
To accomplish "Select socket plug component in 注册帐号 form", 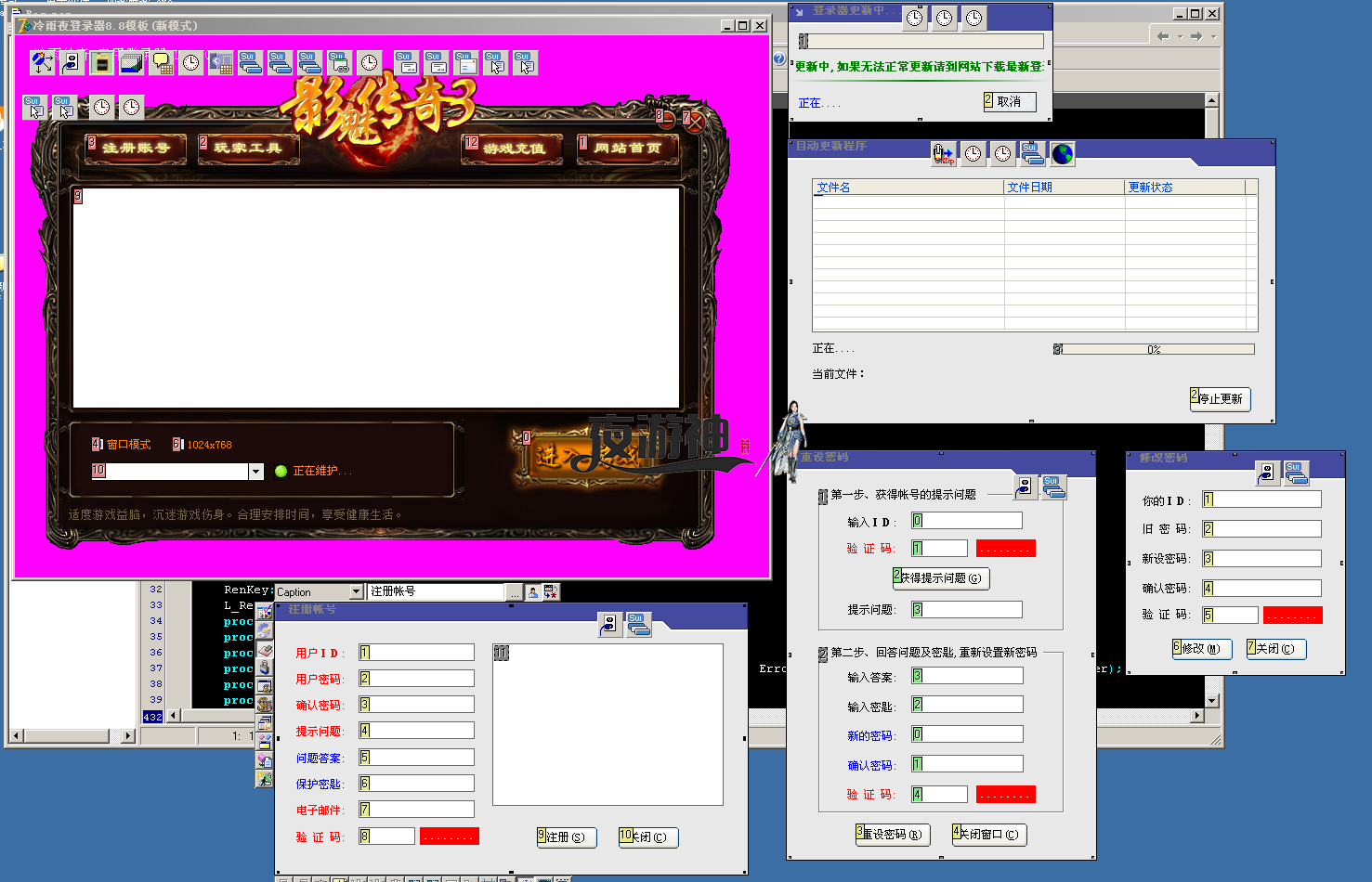I will click(x=609, y=625).
